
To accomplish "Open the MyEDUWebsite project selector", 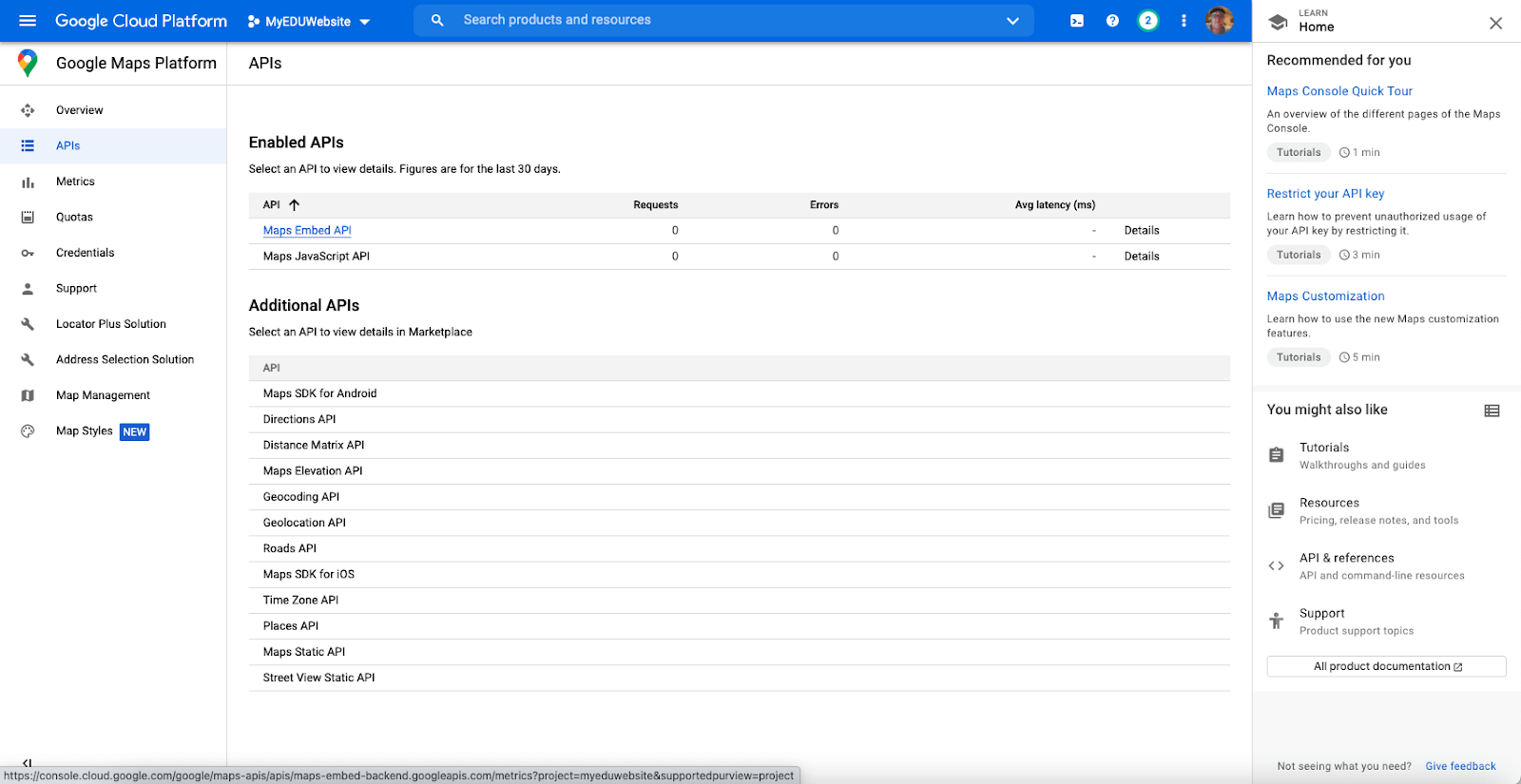I will (308, 21).
